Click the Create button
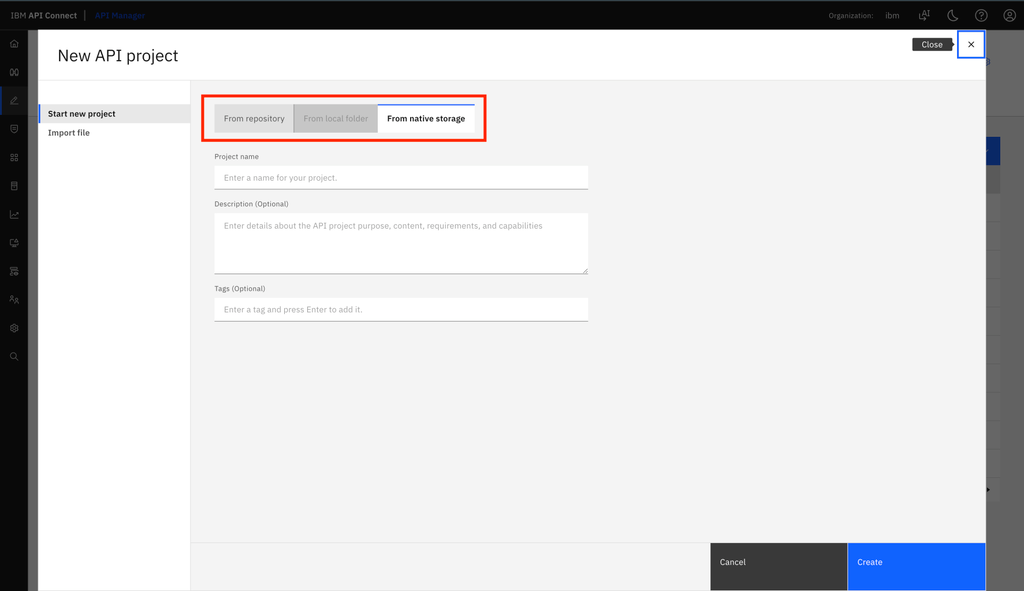 tap(916, 566)
